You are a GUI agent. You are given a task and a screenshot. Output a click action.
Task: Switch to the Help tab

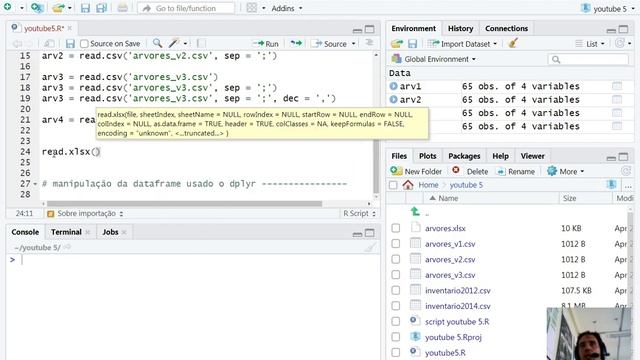tap(500, 156)
